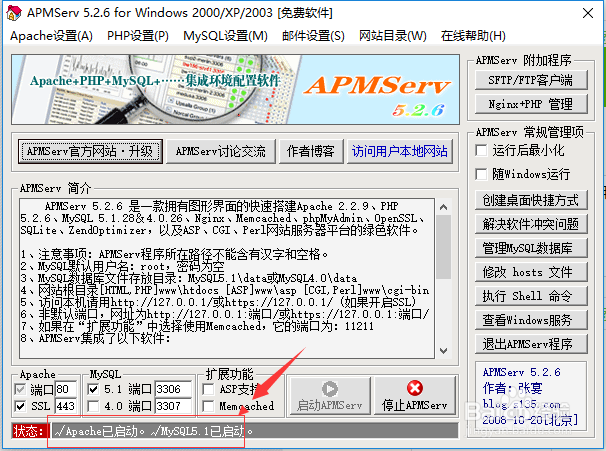Click 修改 hosts 文件 button

click(x=531, y=272)
